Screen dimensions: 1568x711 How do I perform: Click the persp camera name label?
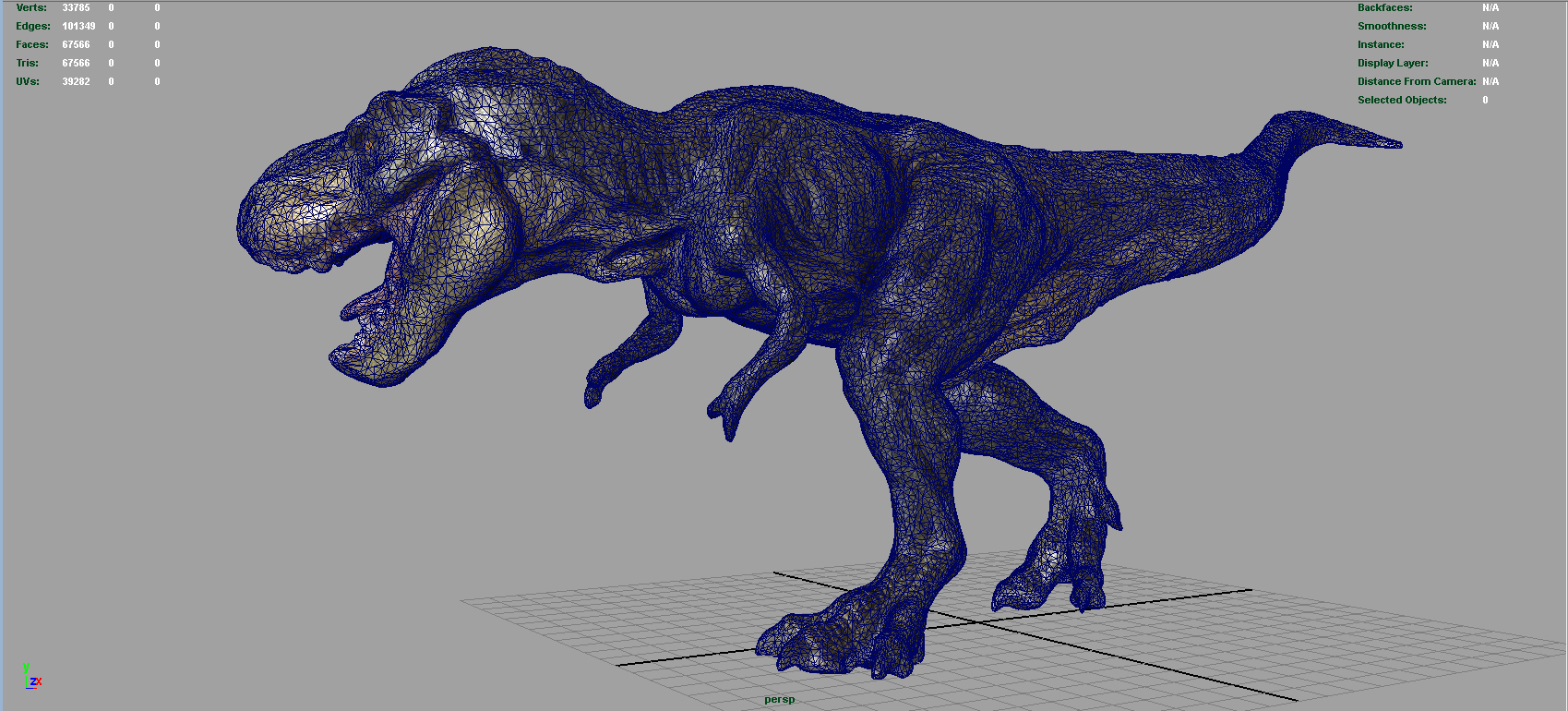(779, 699)
